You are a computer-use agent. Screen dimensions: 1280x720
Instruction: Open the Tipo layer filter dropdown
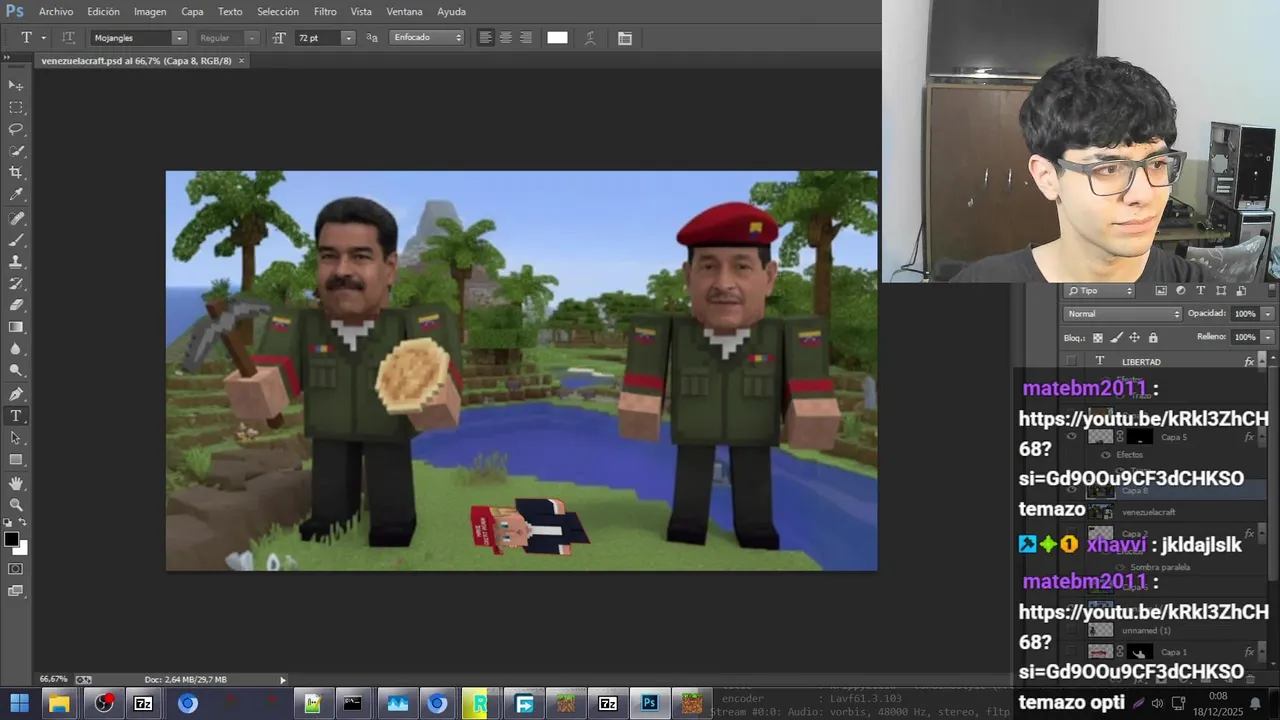pyautogui.click(x=1100, y=291)
